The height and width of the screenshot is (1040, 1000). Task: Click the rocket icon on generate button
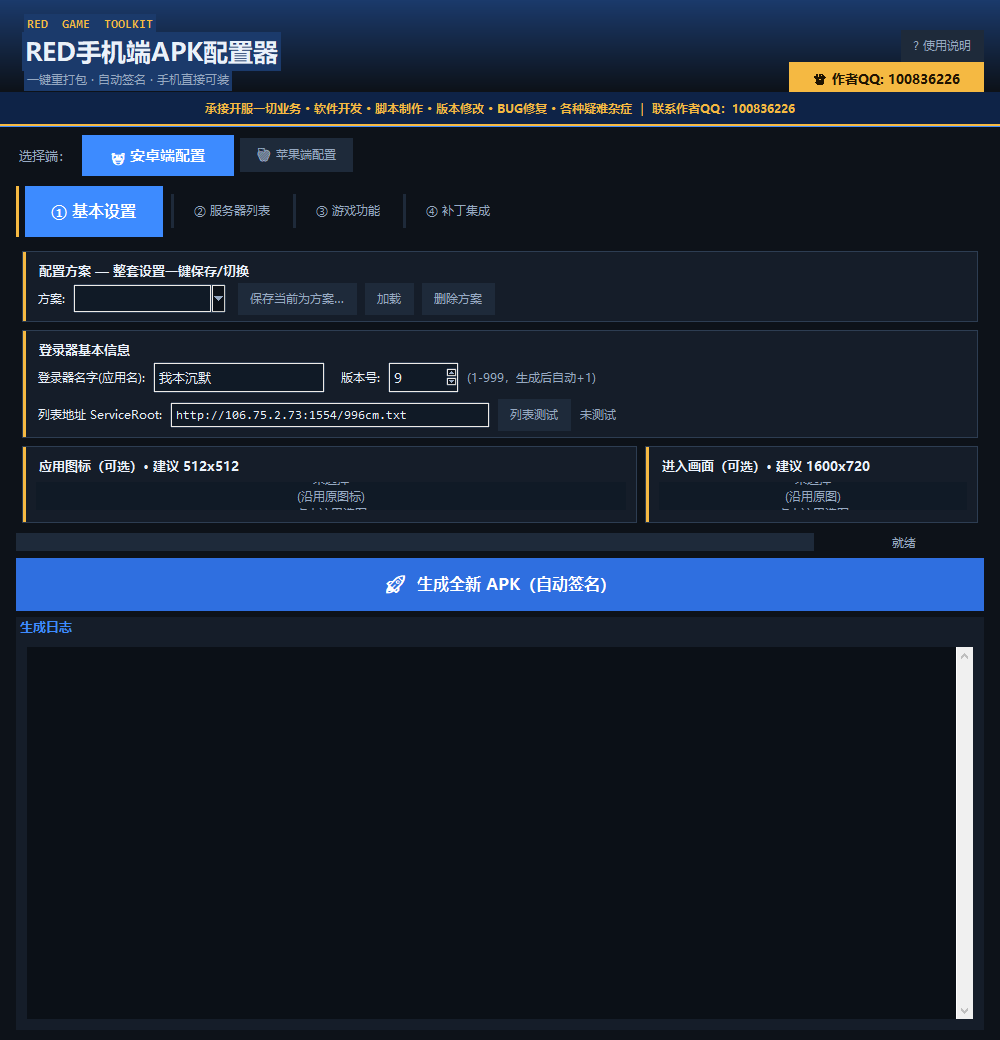(395, 584)
